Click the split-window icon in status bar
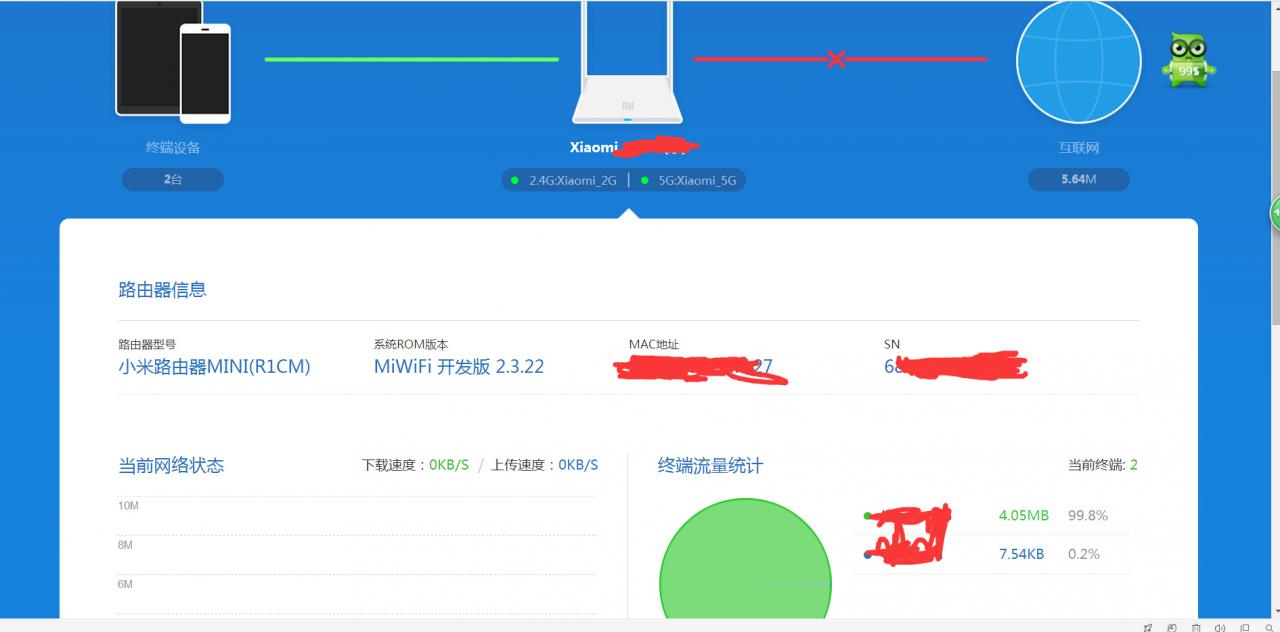 [1244, 627]
